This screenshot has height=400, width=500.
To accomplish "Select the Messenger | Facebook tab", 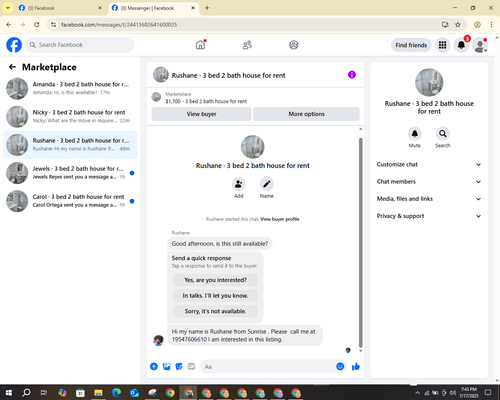I will point(154,8).
